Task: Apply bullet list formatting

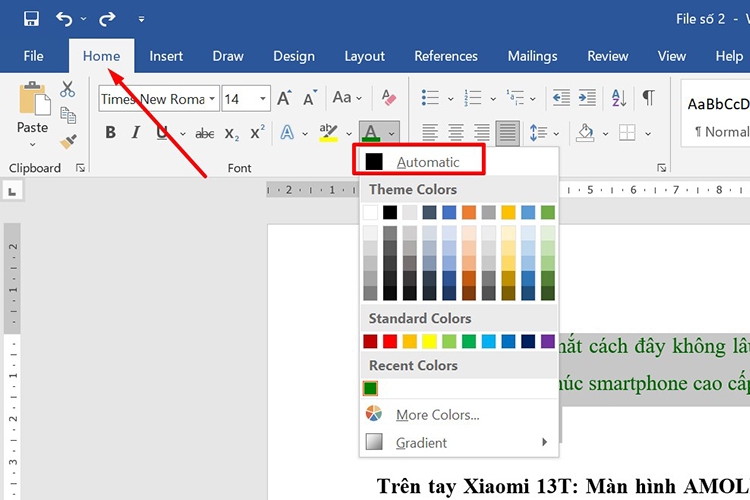Action: [x=430, y=98]
